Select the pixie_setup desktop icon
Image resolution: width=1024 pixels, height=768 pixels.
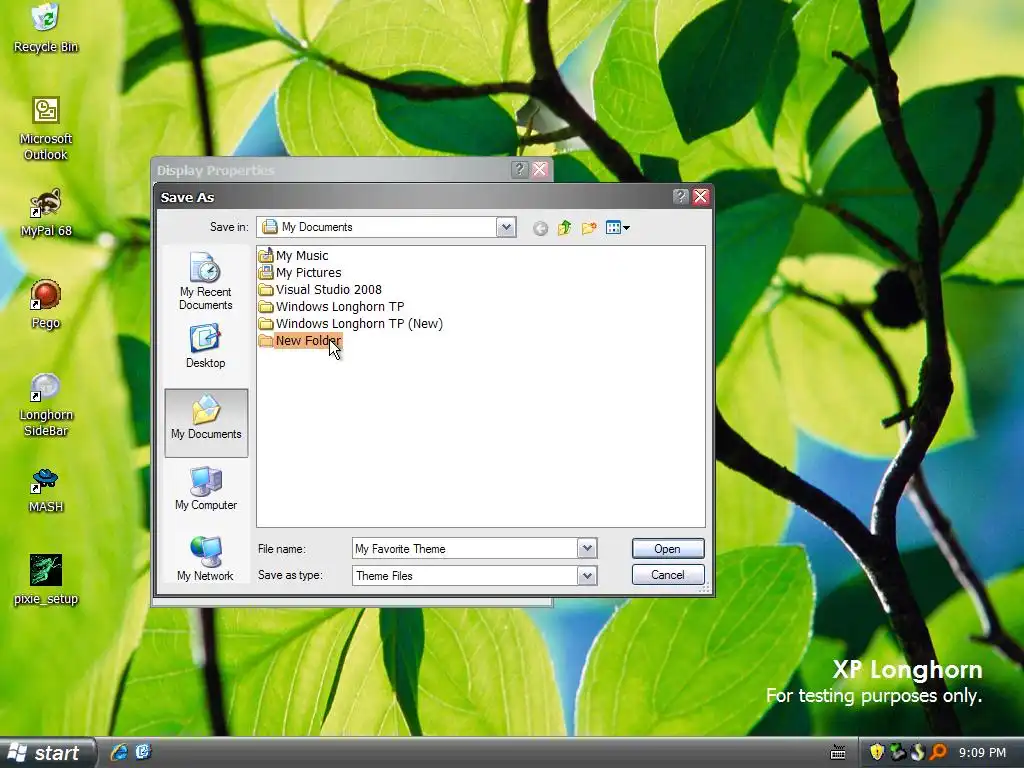(x=45, y=580)
